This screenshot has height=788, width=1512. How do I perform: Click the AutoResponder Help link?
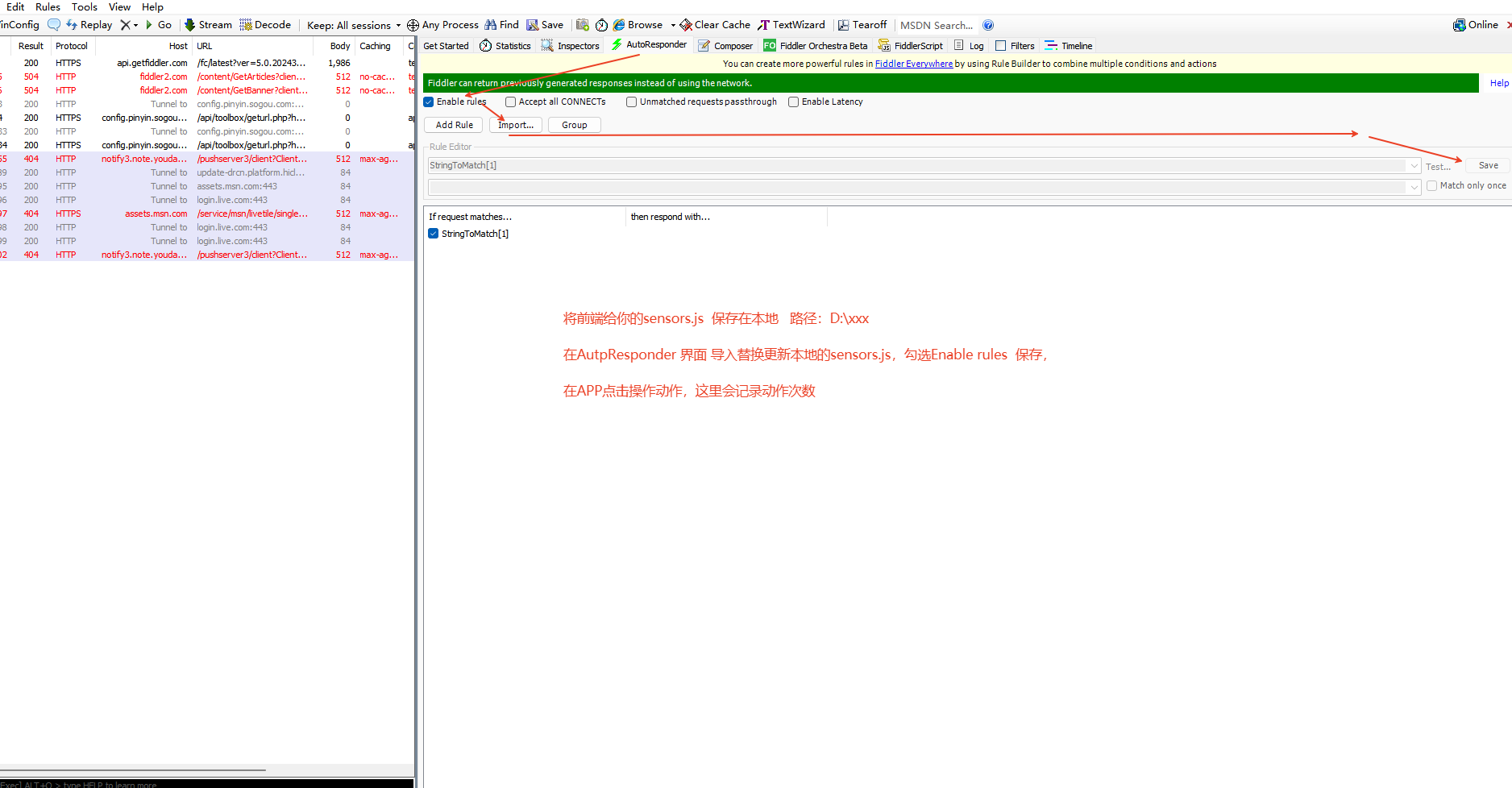(x=1499, y=83)
